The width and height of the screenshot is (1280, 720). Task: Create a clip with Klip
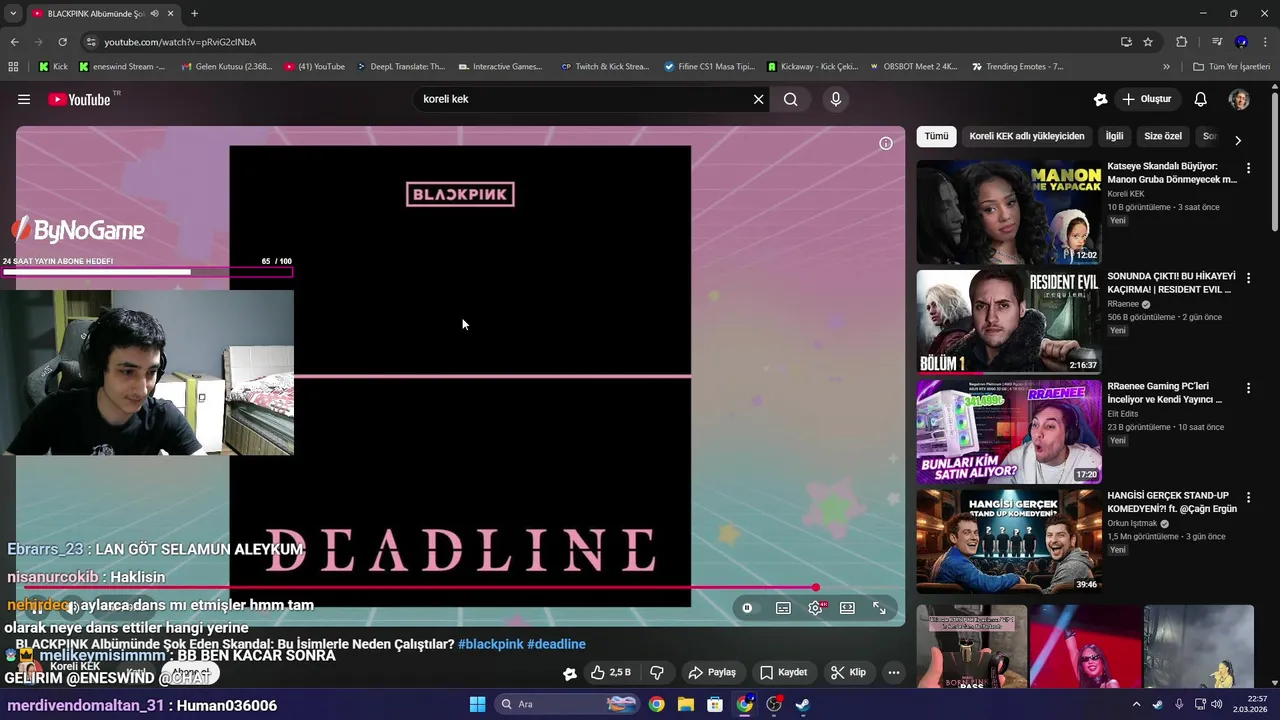click(848, 672)
